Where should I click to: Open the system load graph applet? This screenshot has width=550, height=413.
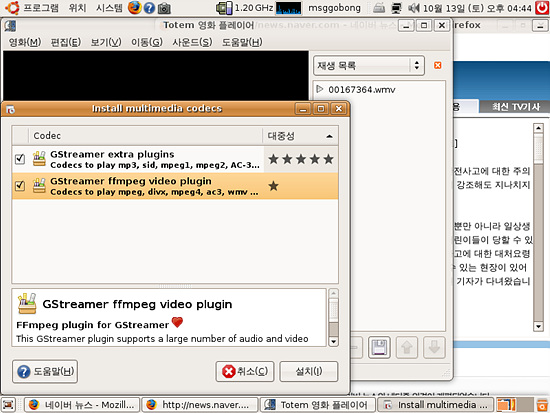tap(288, 8)
